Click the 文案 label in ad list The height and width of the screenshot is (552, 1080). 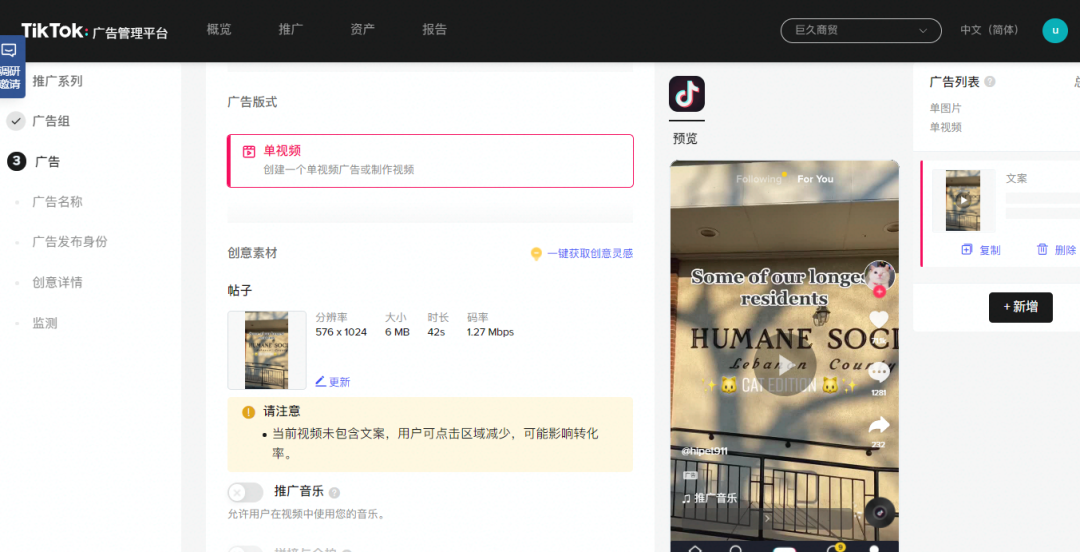(1017, 178)
